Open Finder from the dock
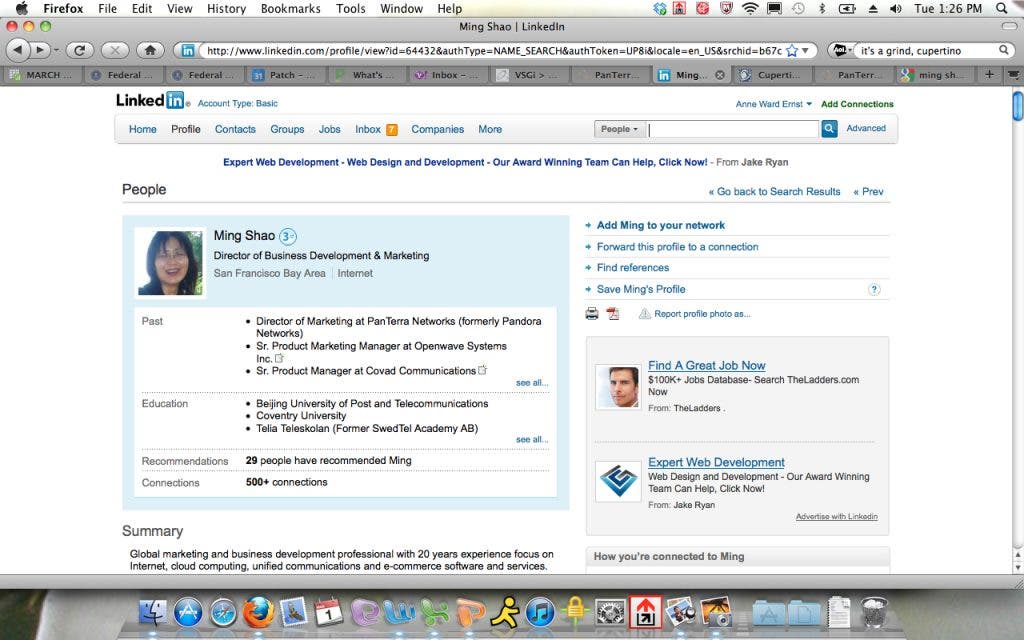This screenshot has height=640, width=1024. coord(153,613)
